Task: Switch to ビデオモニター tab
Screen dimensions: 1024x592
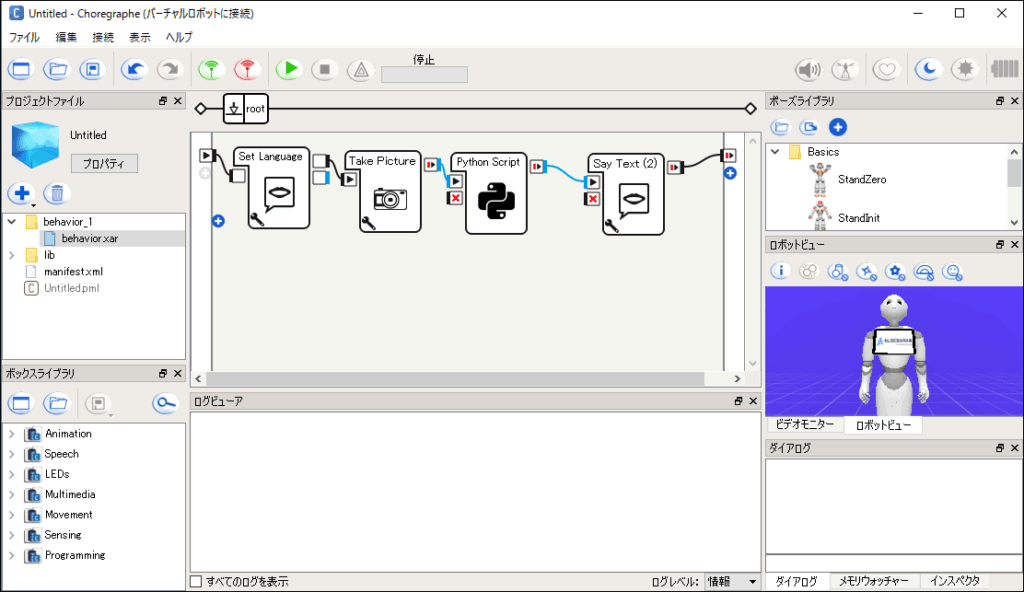Action: (805, 425)
